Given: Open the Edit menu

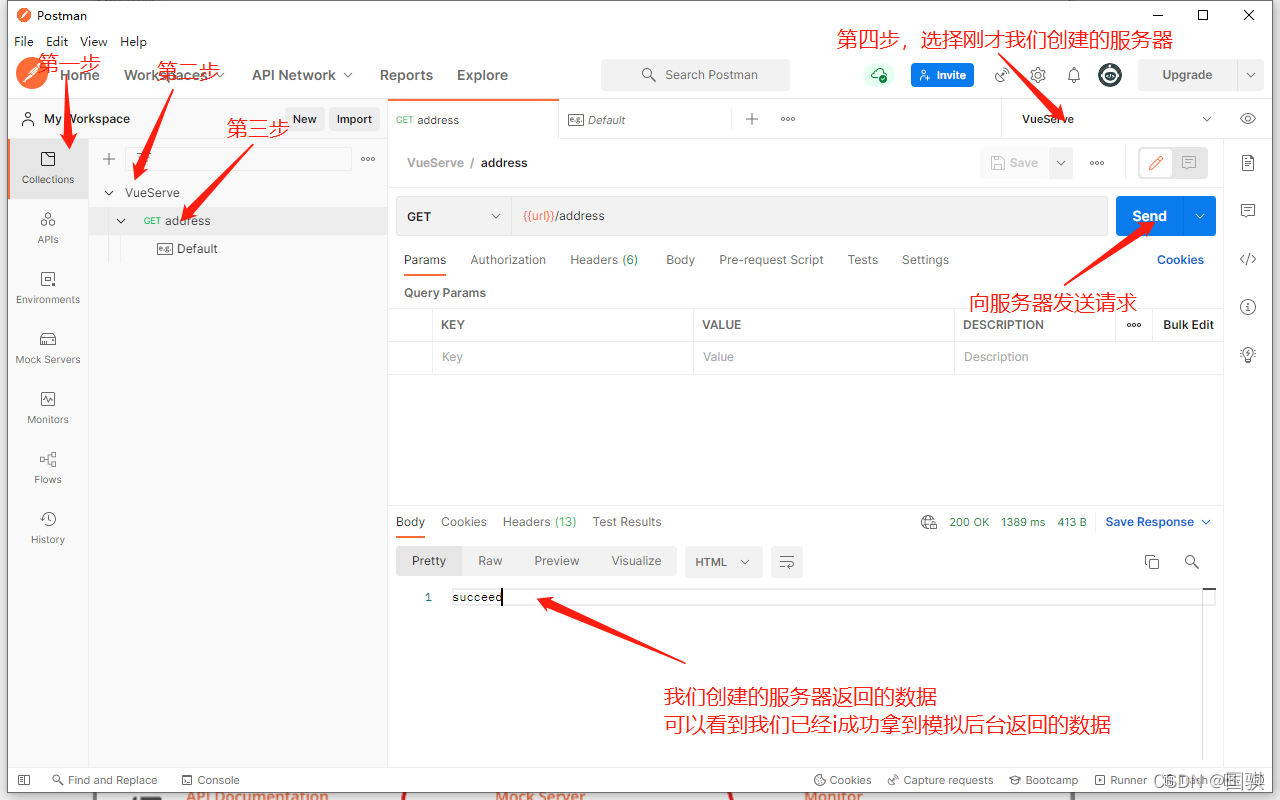Looking at the screenshot, I should pyautogui.click(x=57, y=42).
